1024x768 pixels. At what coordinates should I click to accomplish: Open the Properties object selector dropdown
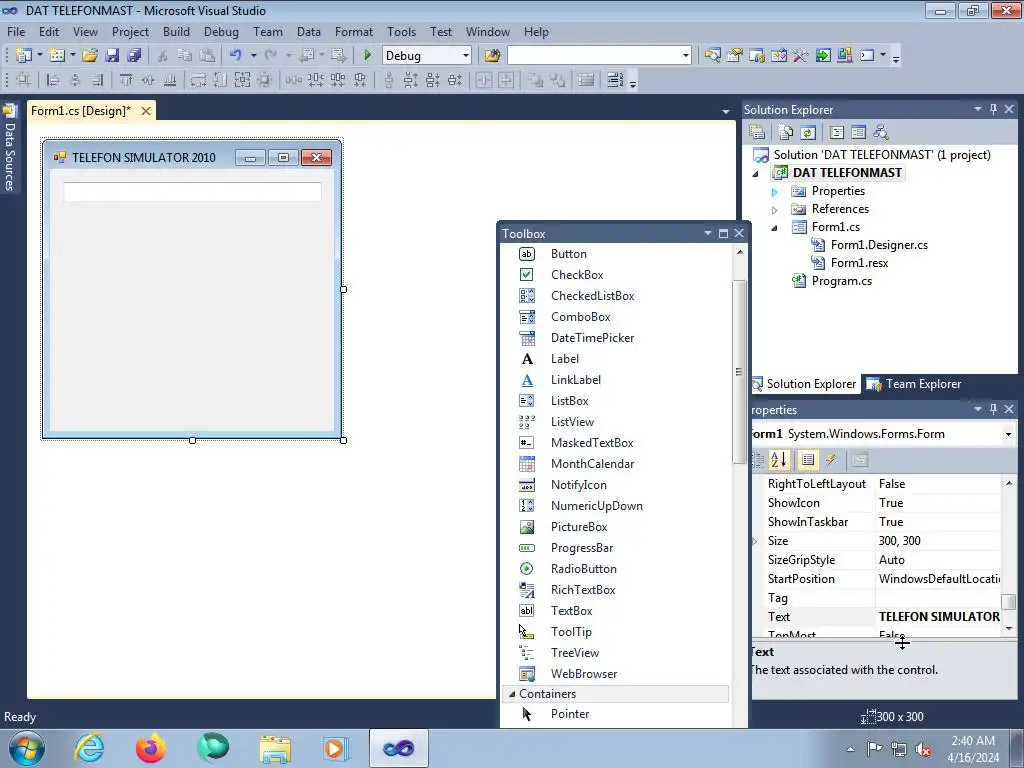1008,434
